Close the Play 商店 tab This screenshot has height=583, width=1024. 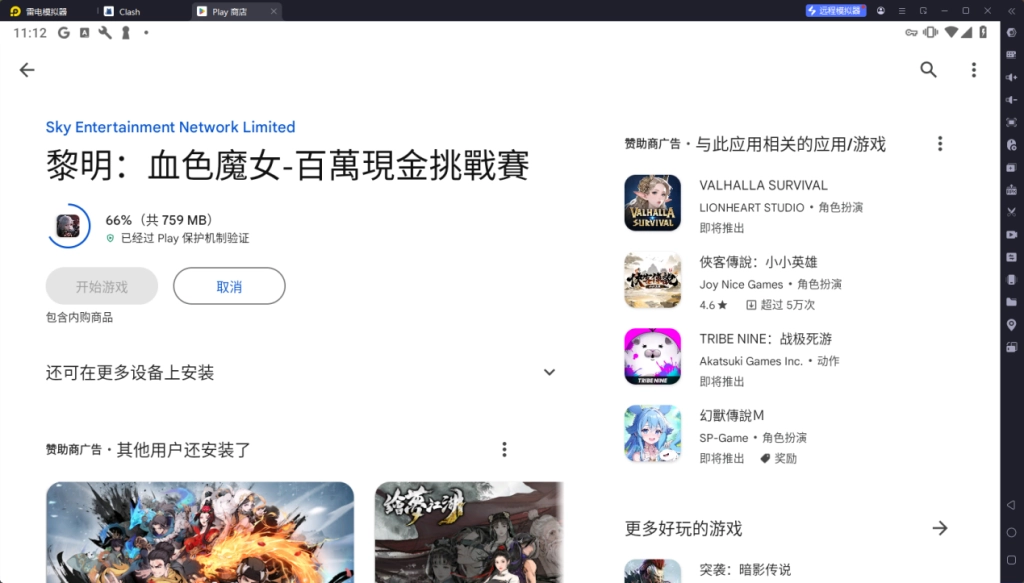[274, 11]
